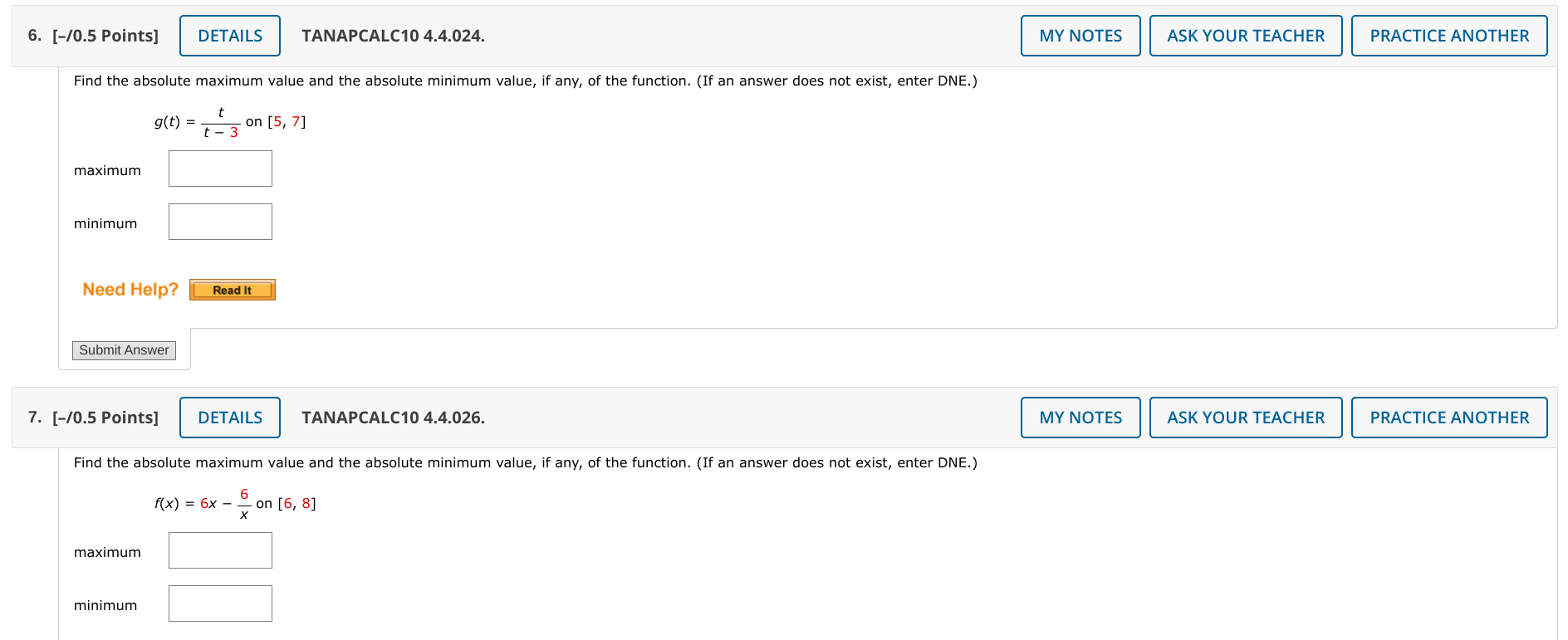Image resolution: width=1568 pixels, height=640 pixels.
Task: Select the minimum answer box for question 6
Action: pyautogui.click(x=219, y=221)
